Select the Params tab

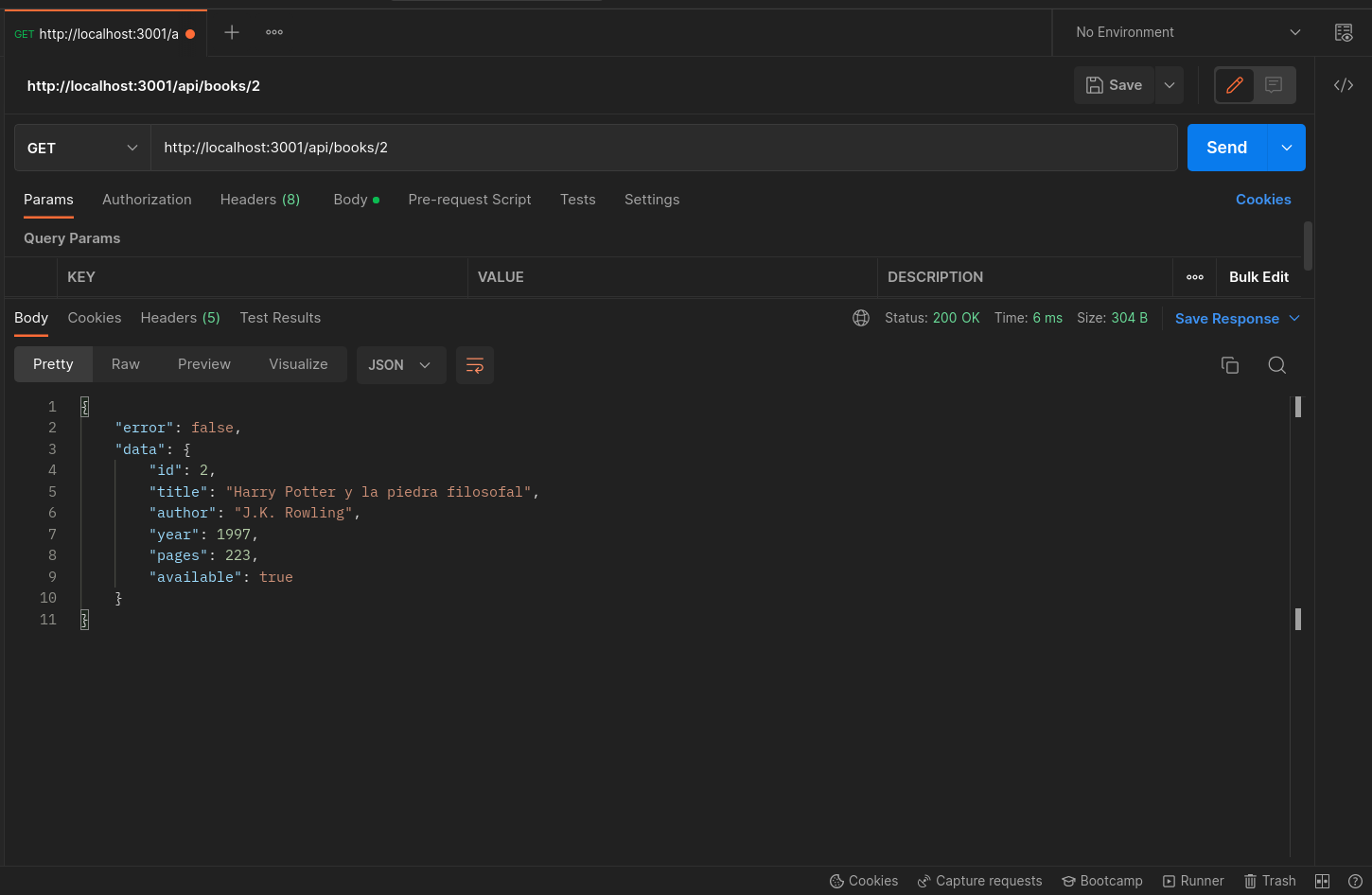pos(48,200)
